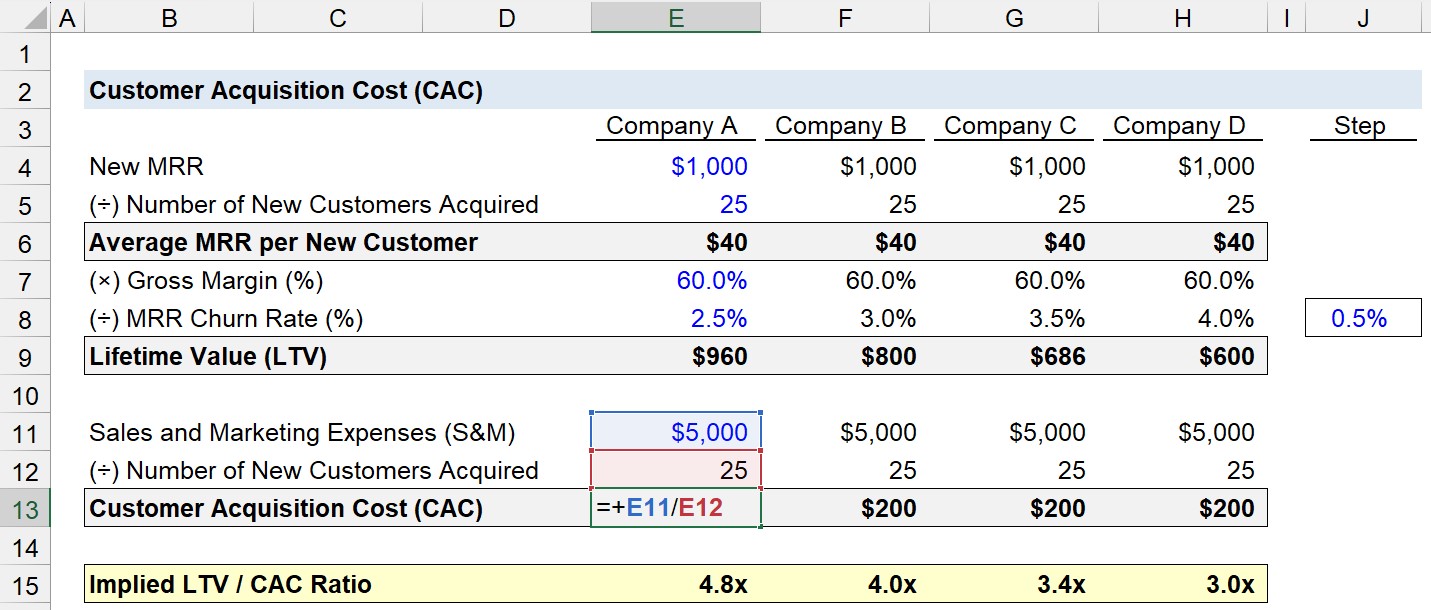Select column E header
This screenshot has height=610, width=1431.
[x=676, y=17]
